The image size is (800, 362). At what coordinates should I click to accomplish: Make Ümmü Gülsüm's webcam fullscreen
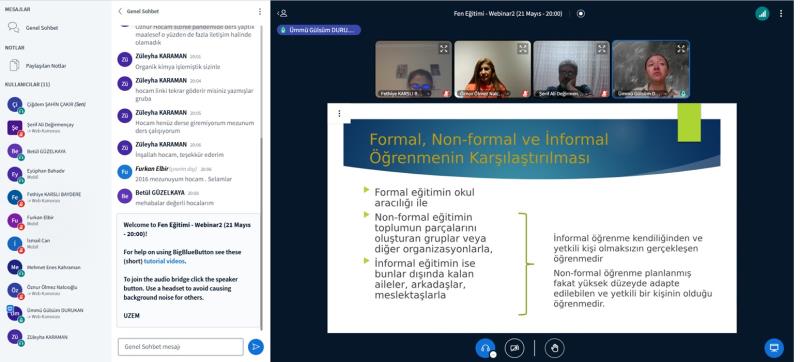point(681,49)
